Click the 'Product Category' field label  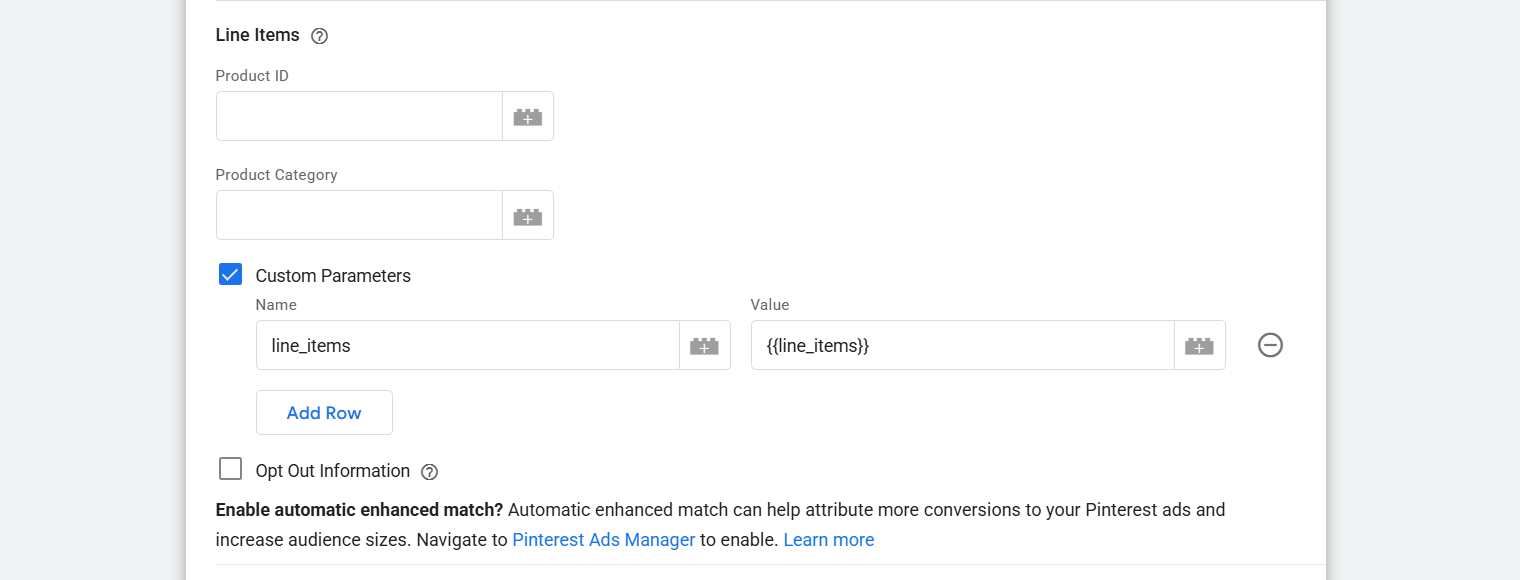tap(276, 175)
